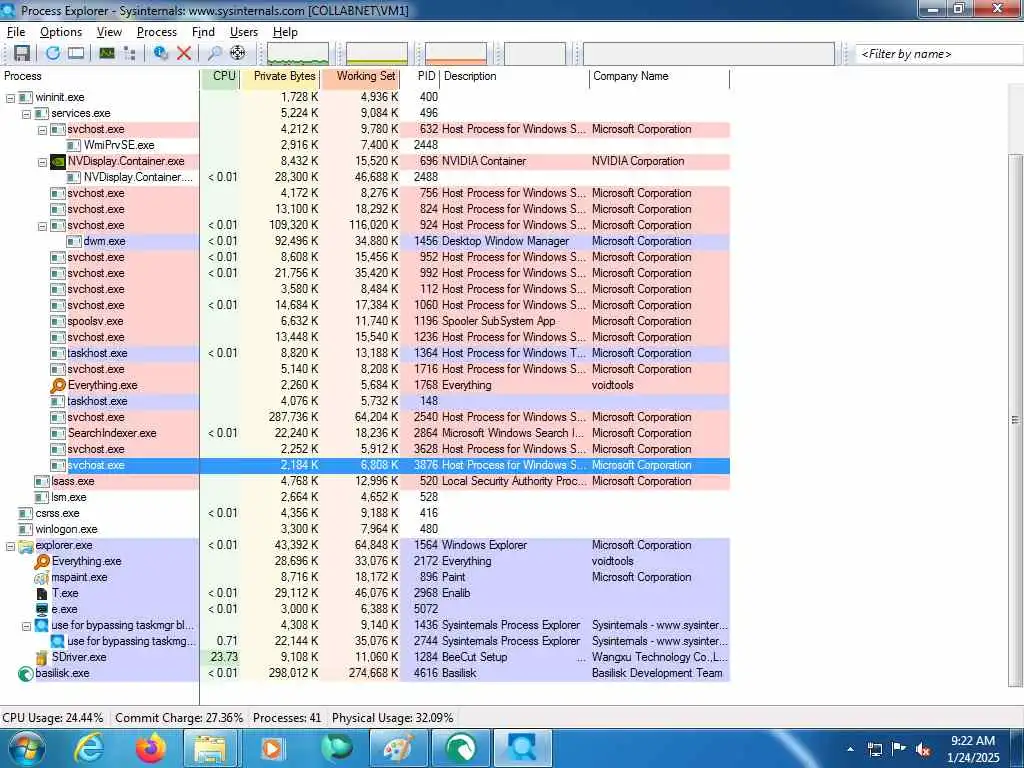
Task: Collapse the wininit.exe tree node
Action: [10, 98]
